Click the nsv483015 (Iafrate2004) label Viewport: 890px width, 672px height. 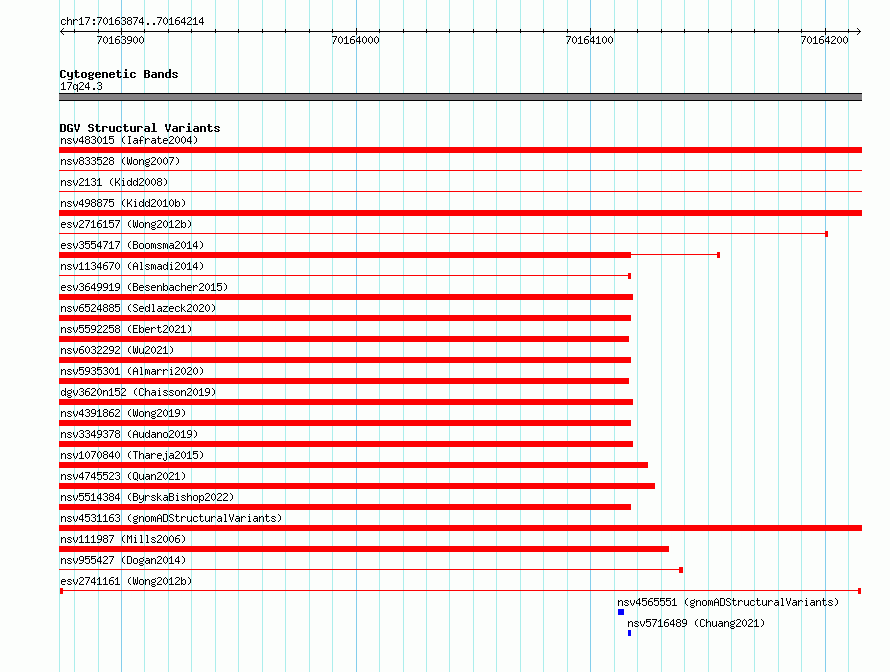tap(129, 140)
